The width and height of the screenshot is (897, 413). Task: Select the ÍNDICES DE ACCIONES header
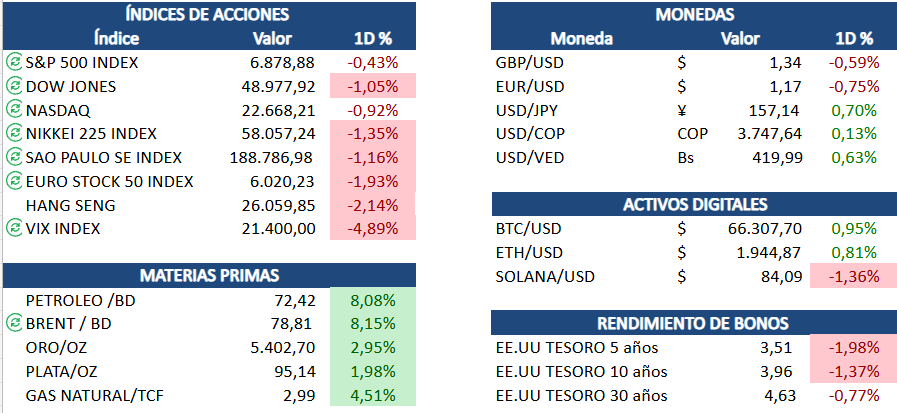point(208,14)
